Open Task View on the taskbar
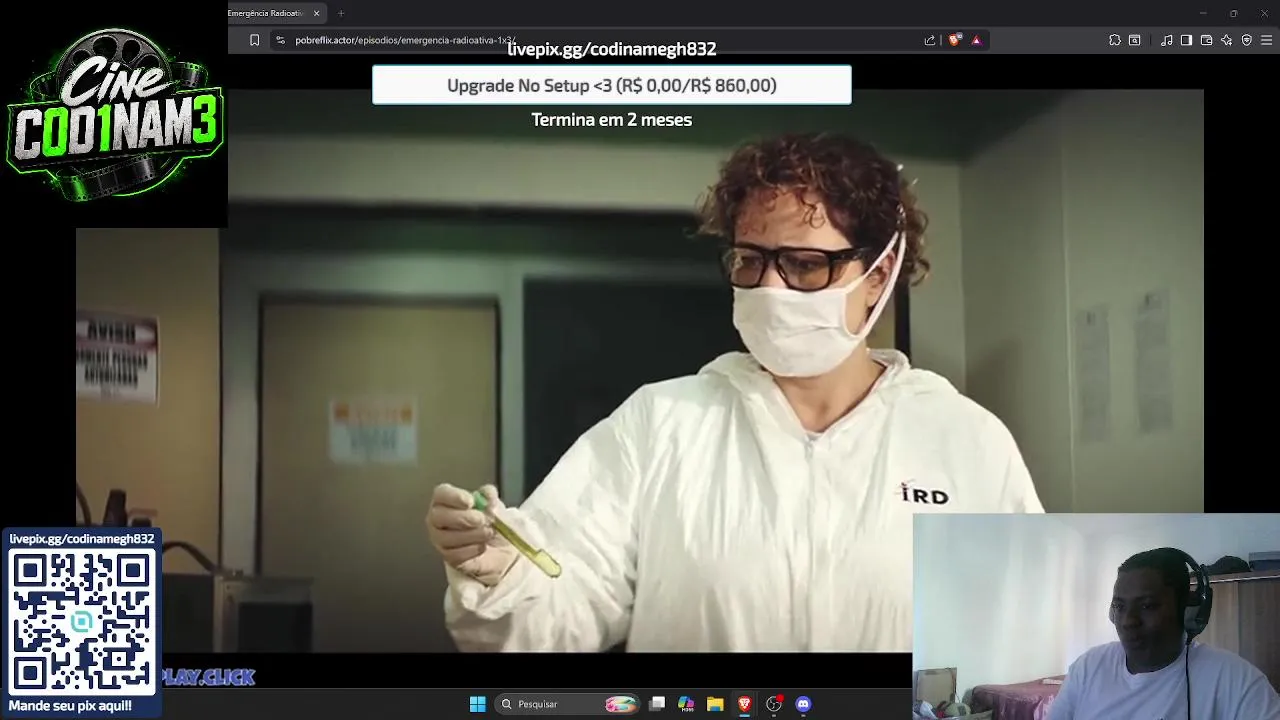1280x720 pixels. [657, 704]
